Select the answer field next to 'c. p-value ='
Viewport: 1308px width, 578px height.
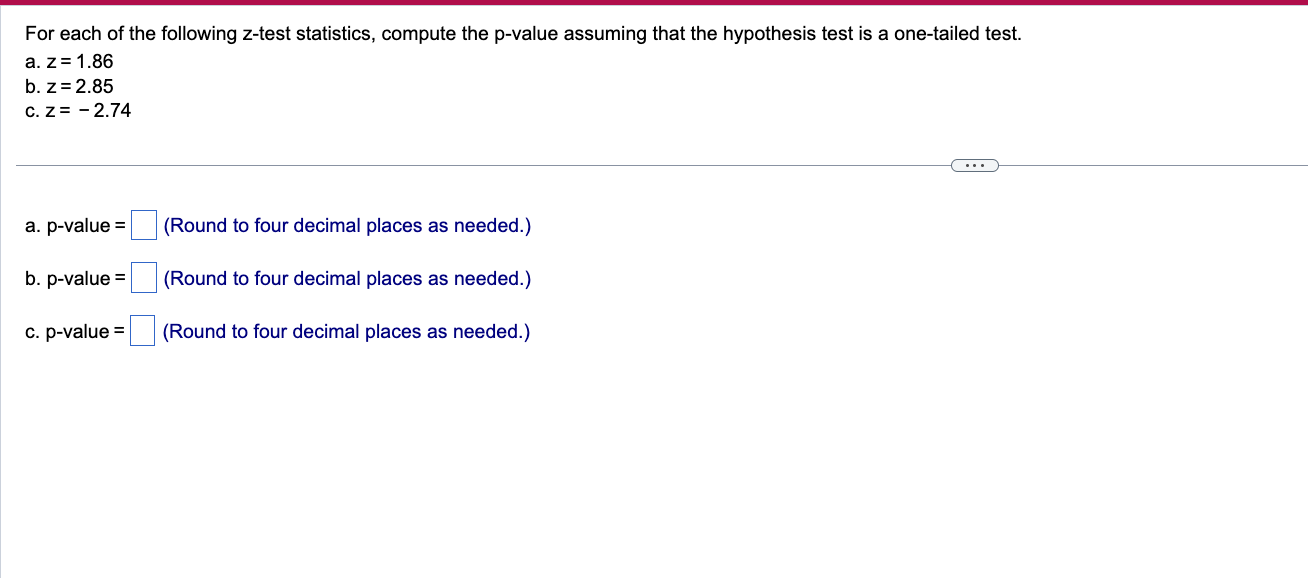(143, 331)
